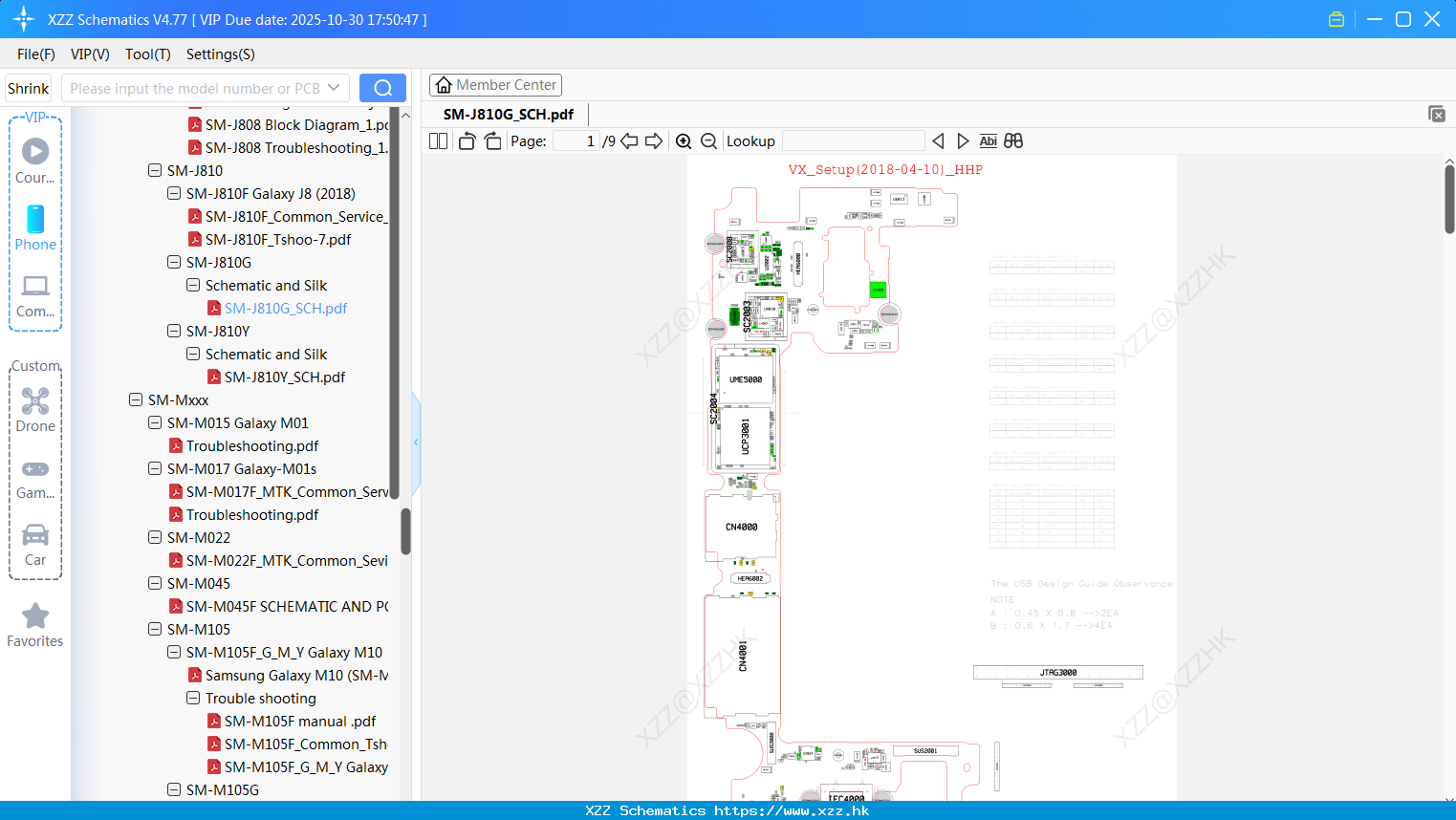
Task: Go to previous page arrow
Action: pyautogui.click(x=629, y=140)
